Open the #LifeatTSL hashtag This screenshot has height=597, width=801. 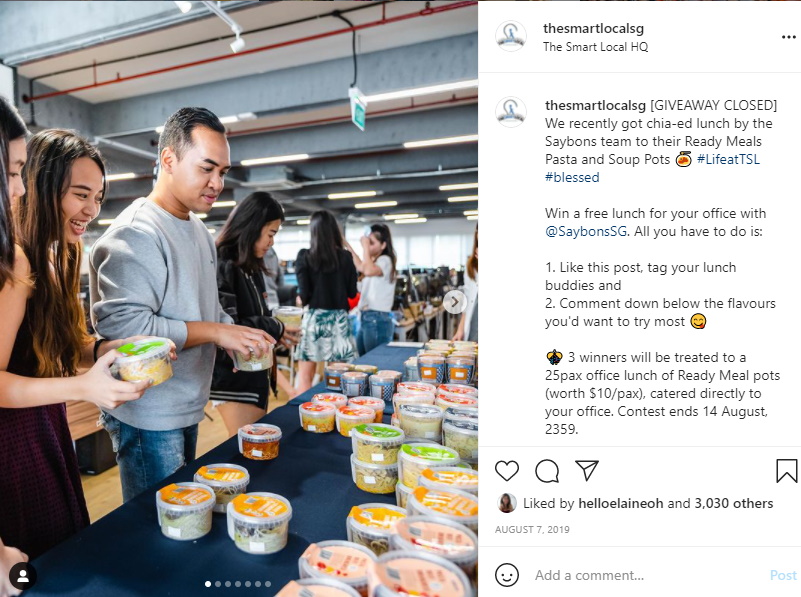(x=728, y=159)
